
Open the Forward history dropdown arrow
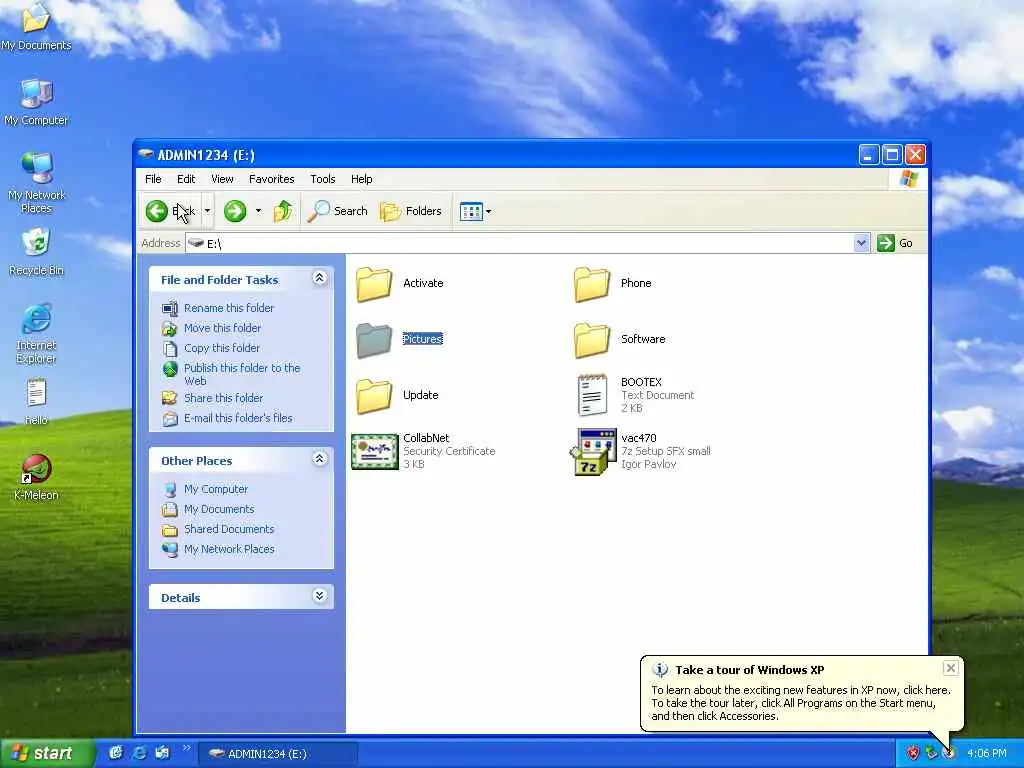258,211
